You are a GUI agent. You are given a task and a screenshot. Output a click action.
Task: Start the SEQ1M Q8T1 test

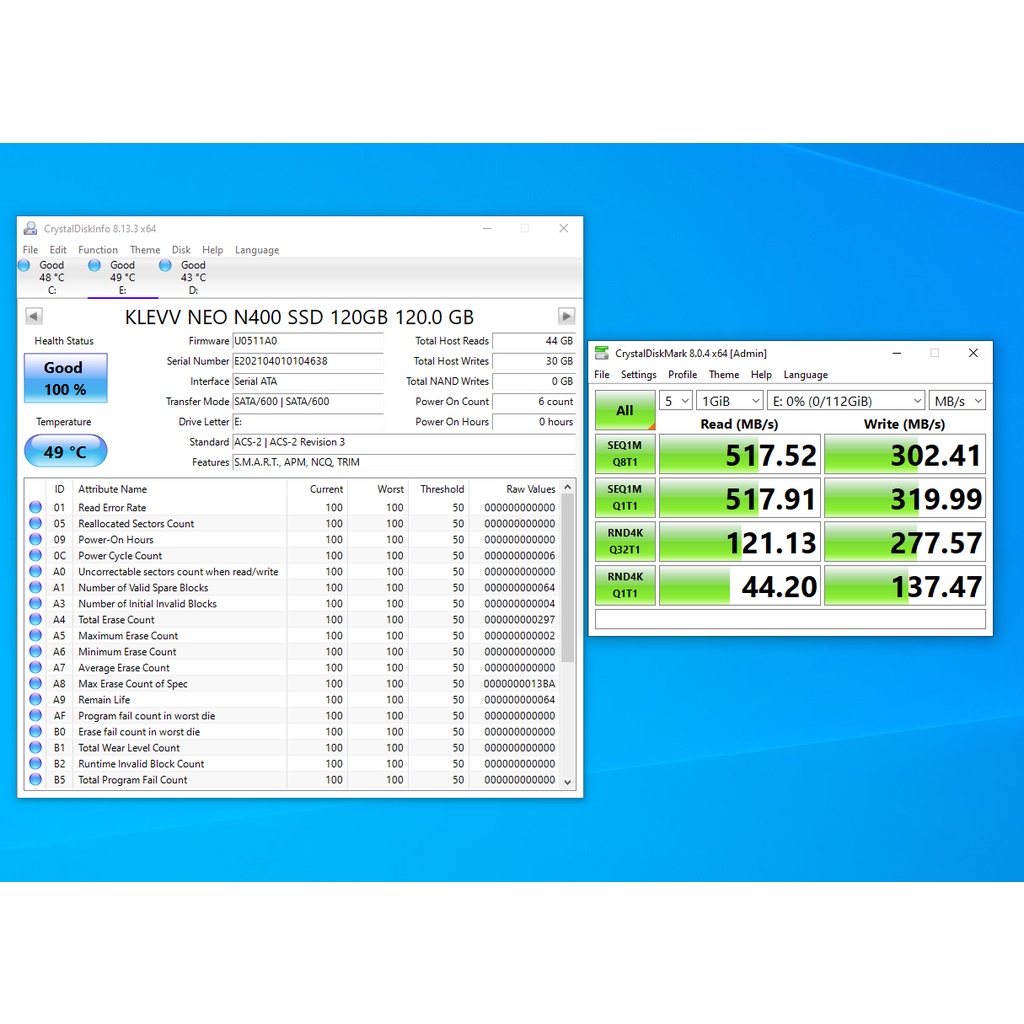(x=625, y=454)
